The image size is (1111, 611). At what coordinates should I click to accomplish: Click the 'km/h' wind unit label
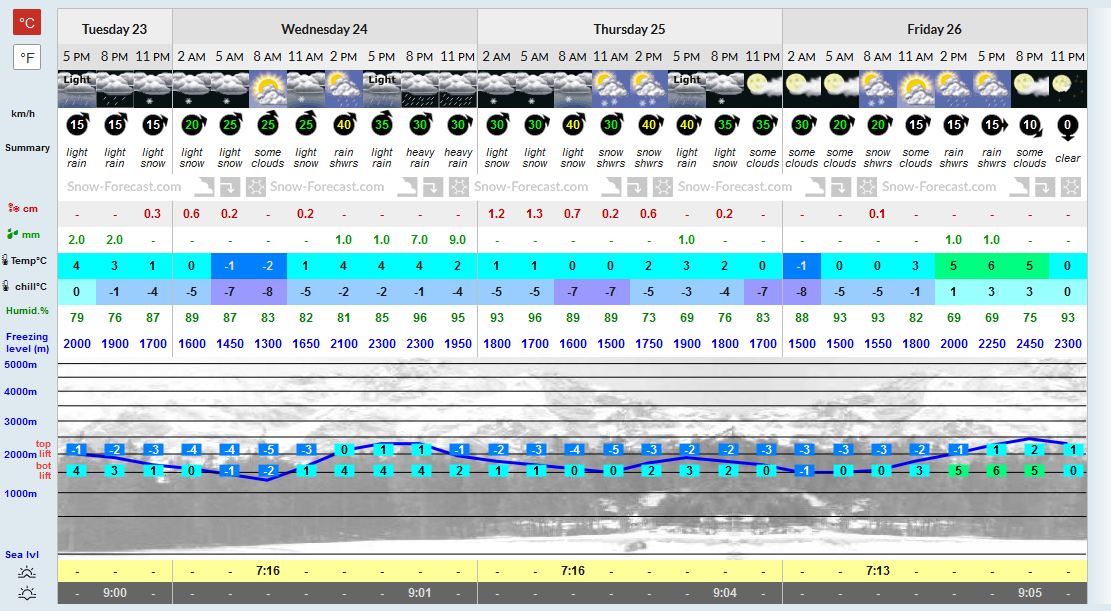23,113
